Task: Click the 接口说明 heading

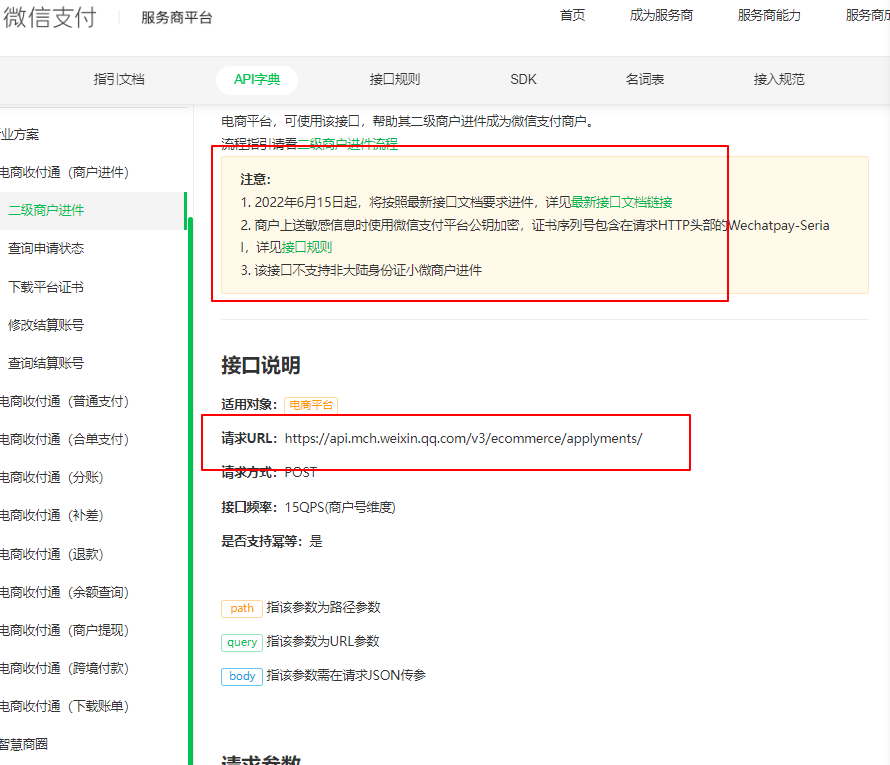Action: (x=261, y=365)
